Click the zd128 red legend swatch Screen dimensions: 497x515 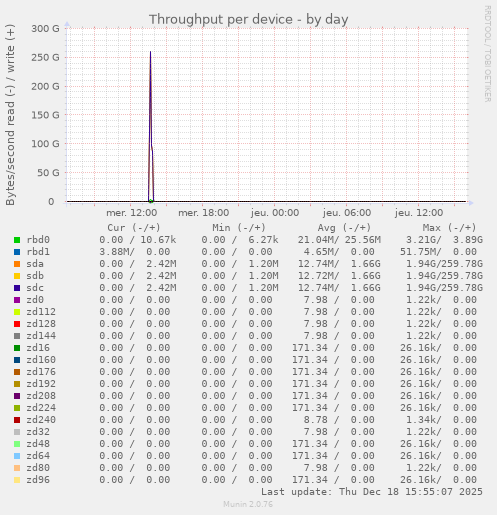pyautogui.click(x=17, y=324)
